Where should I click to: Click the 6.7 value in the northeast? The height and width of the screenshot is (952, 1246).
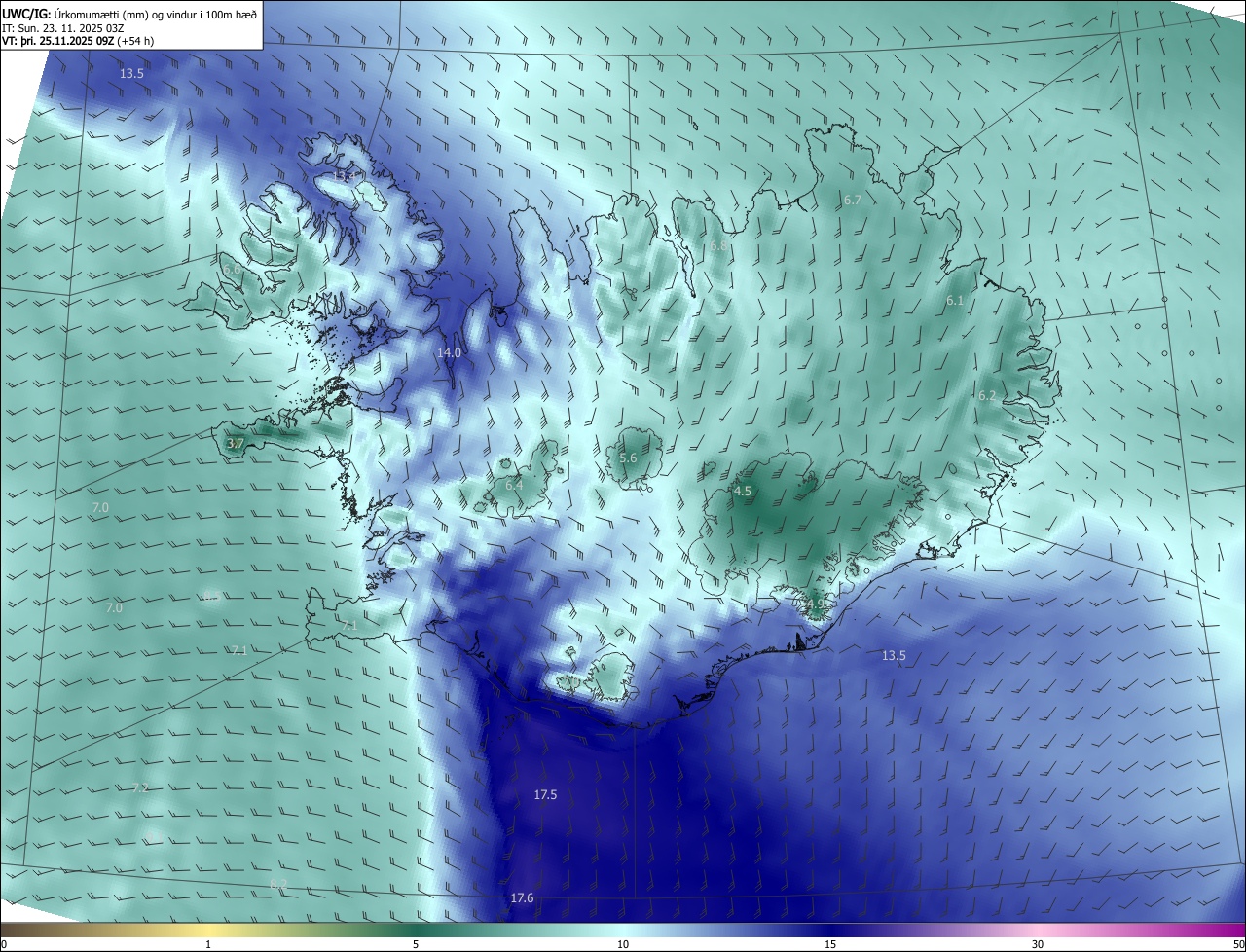click(853, 200)
